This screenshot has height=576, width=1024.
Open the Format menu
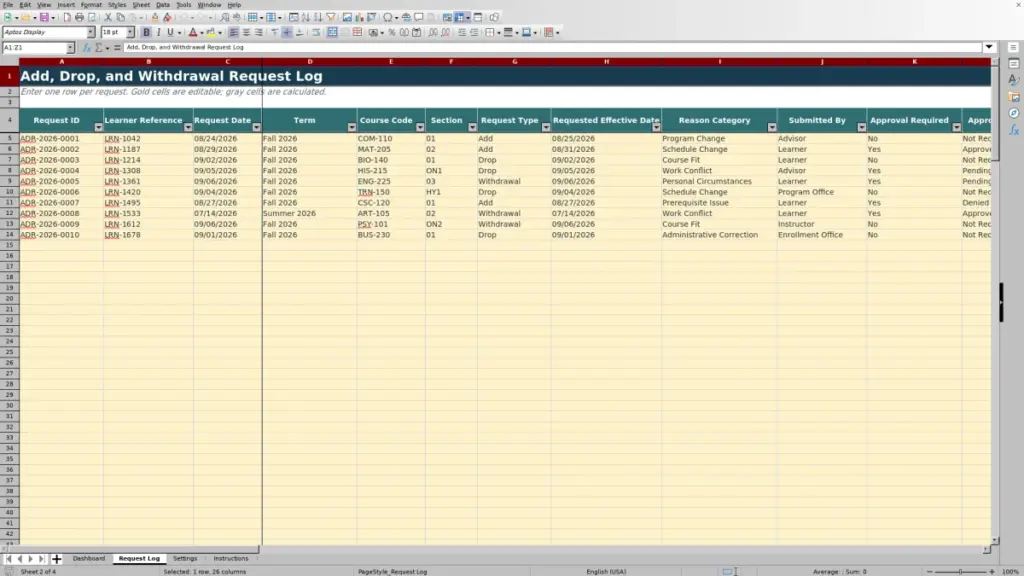coord(91,5)
